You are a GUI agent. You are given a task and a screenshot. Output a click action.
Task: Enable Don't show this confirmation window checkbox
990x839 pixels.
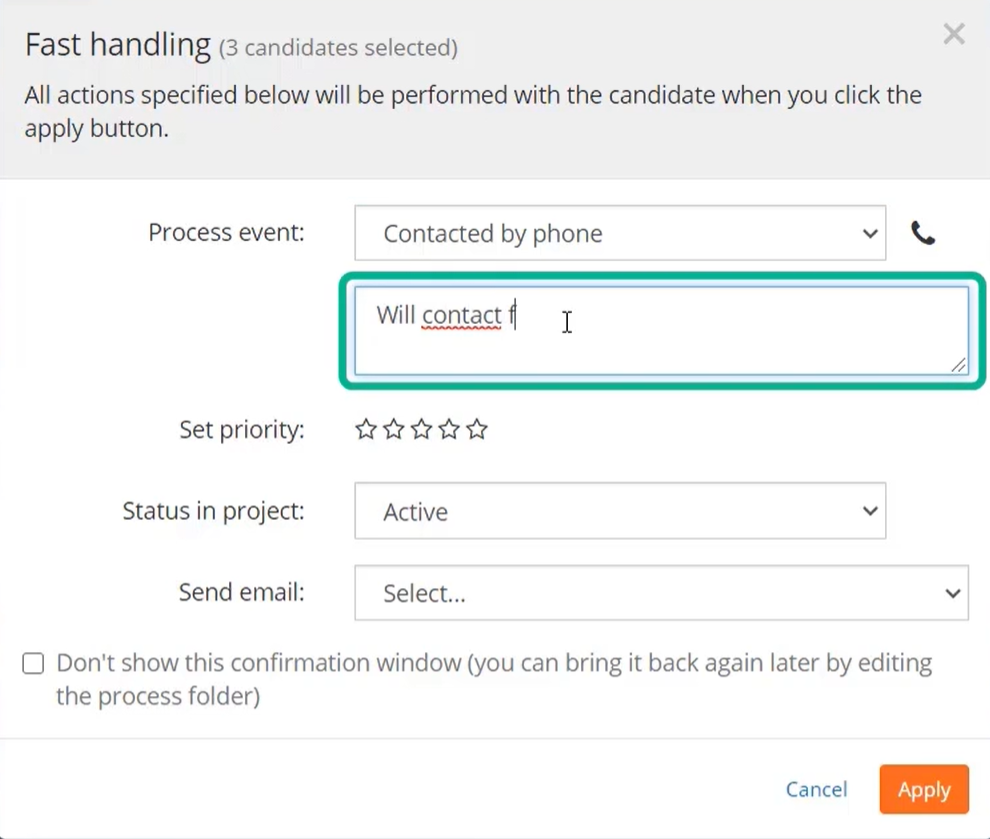click(x=33, y=663)
